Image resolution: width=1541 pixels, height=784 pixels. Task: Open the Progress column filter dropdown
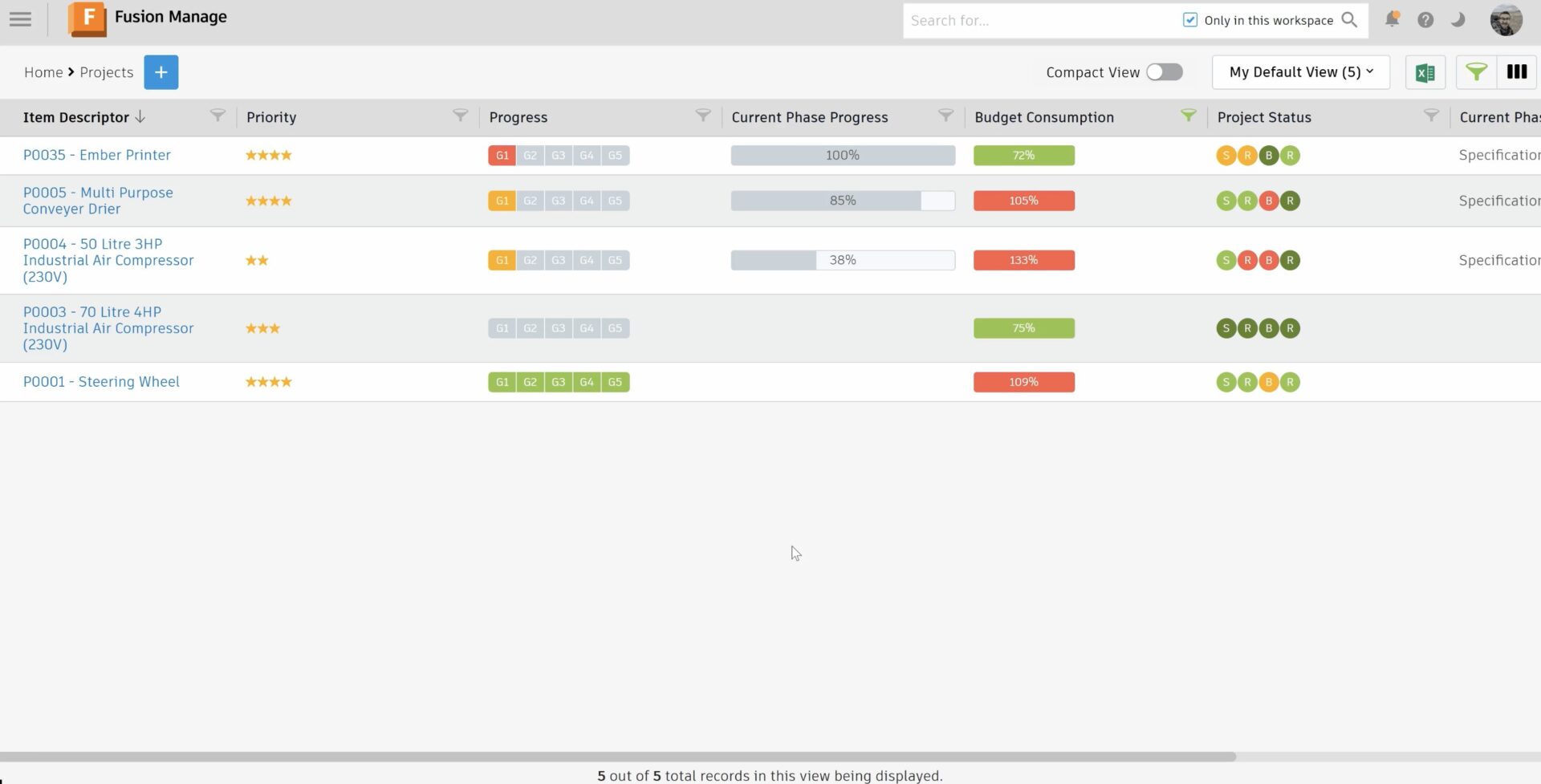(x=703, y=115)
